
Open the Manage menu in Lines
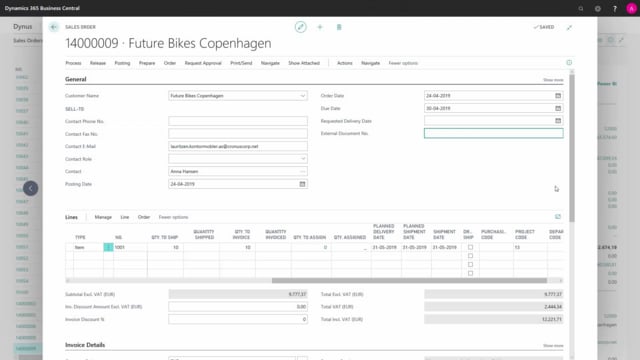point(103,217)
